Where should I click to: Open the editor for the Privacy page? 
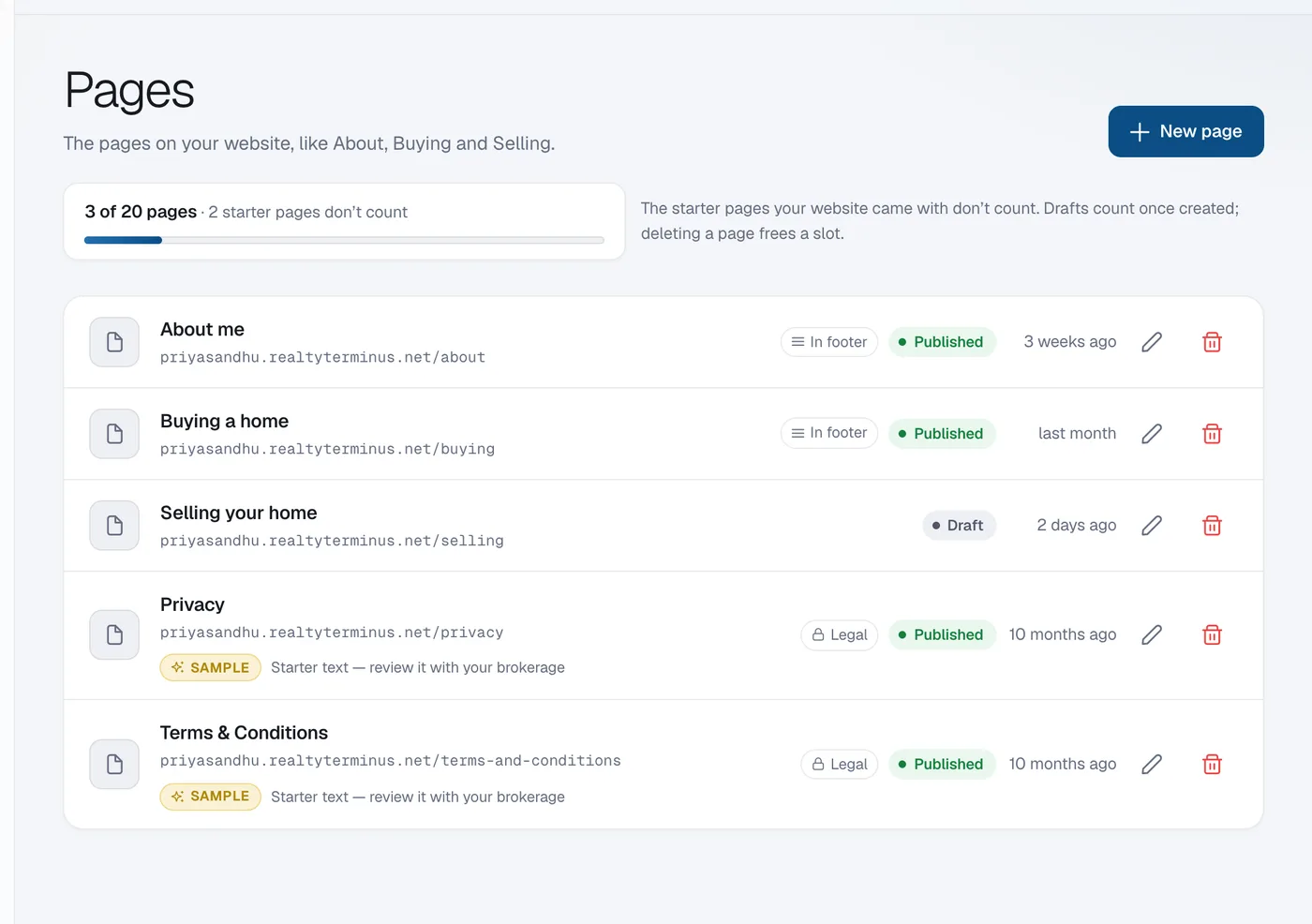tap(1152, 635)
